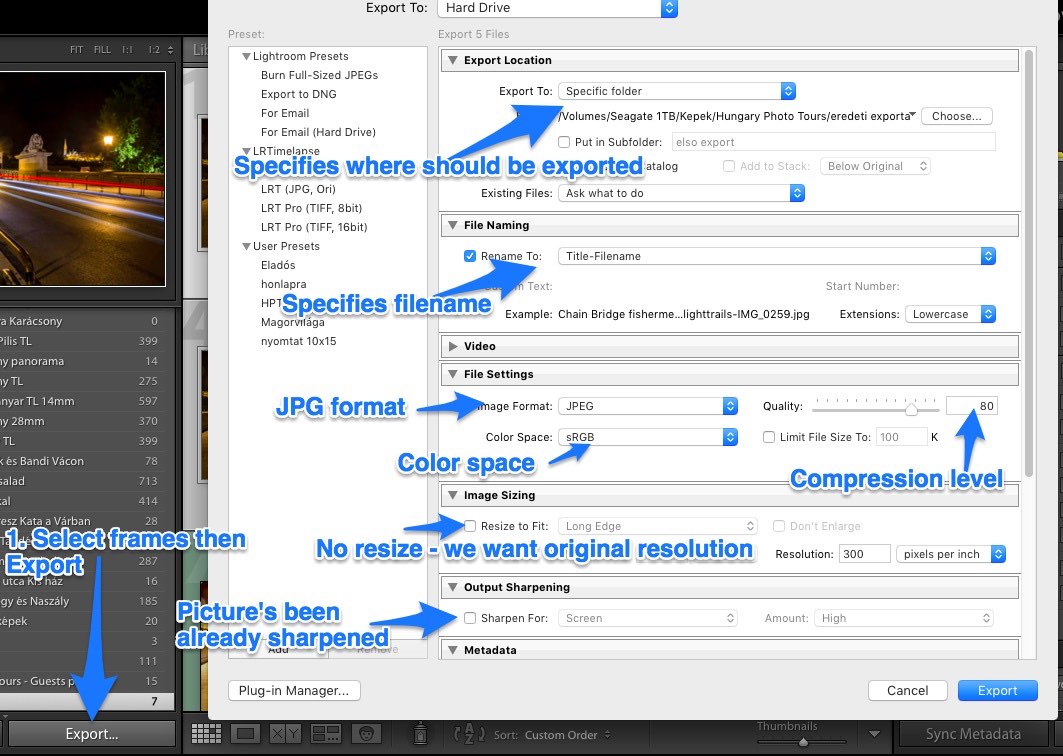Cancel the export dialog
Screen dimensions: 1063x756
(908, 690)
